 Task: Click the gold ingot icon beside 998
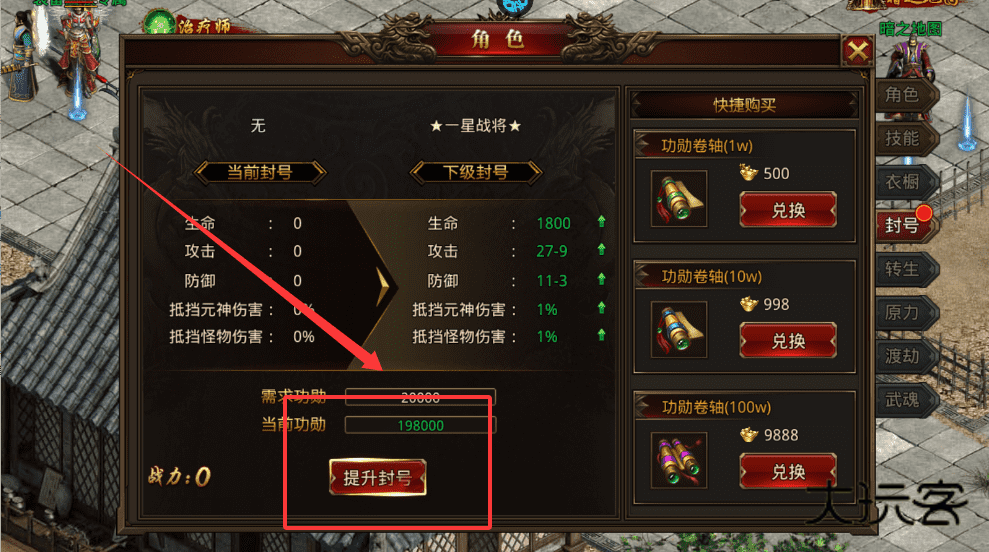click(x=748, y=304)
